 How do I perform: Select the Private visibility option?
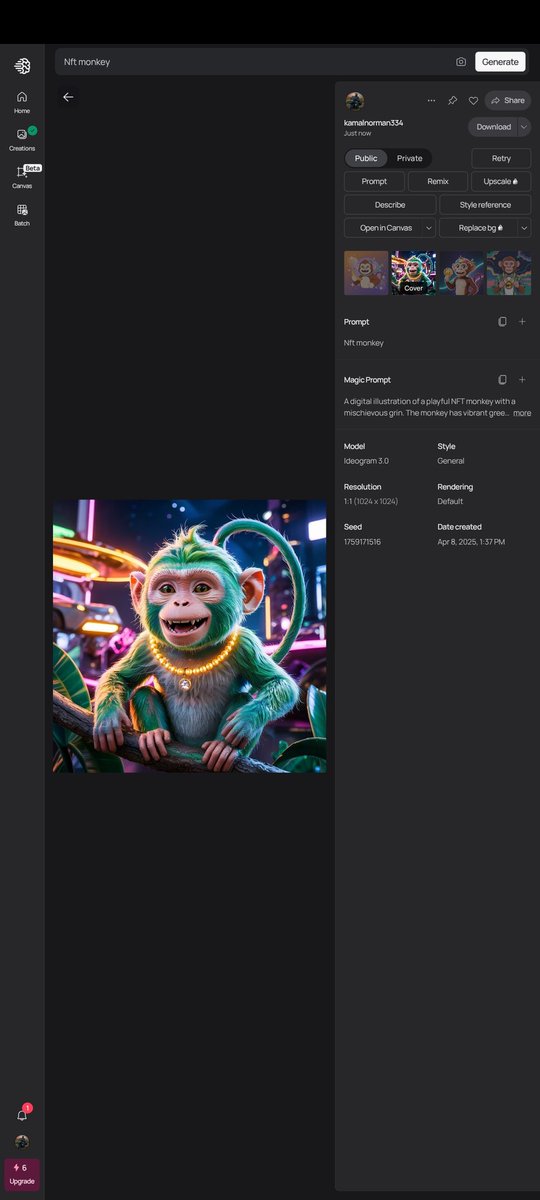pos(410,158)
